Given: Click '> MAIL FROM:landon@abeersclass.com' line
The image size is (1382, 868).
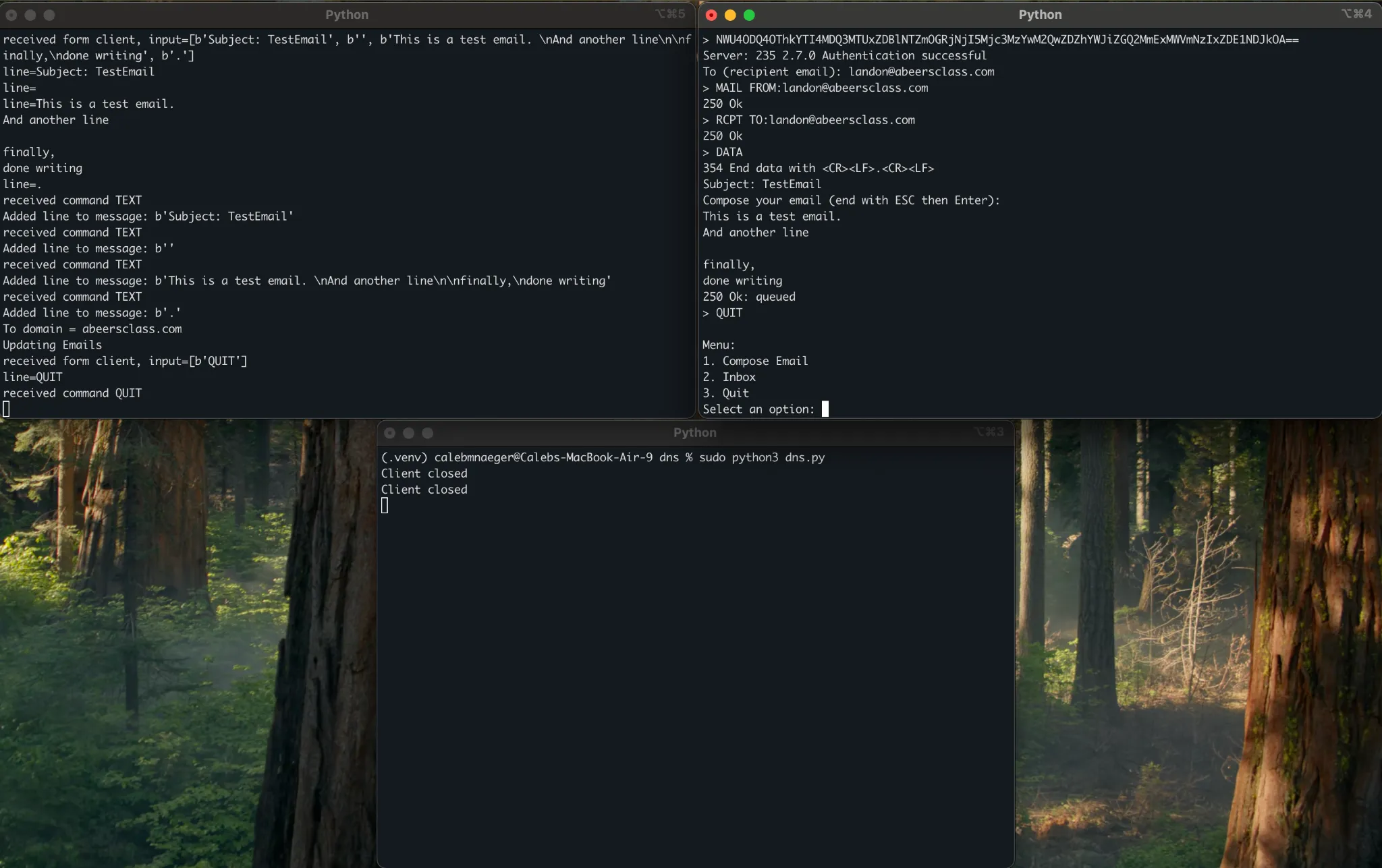Looking at the screenshot, I should click(815, 88).
